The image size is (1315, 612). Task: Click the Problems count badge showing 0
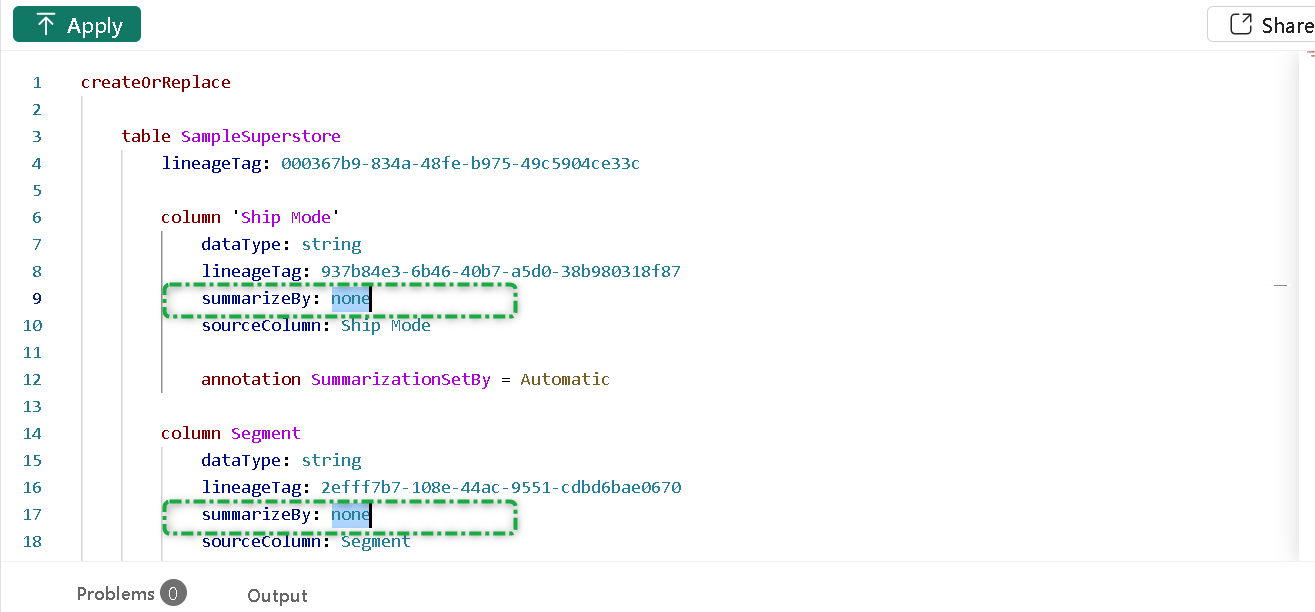(x=172, y=594)
